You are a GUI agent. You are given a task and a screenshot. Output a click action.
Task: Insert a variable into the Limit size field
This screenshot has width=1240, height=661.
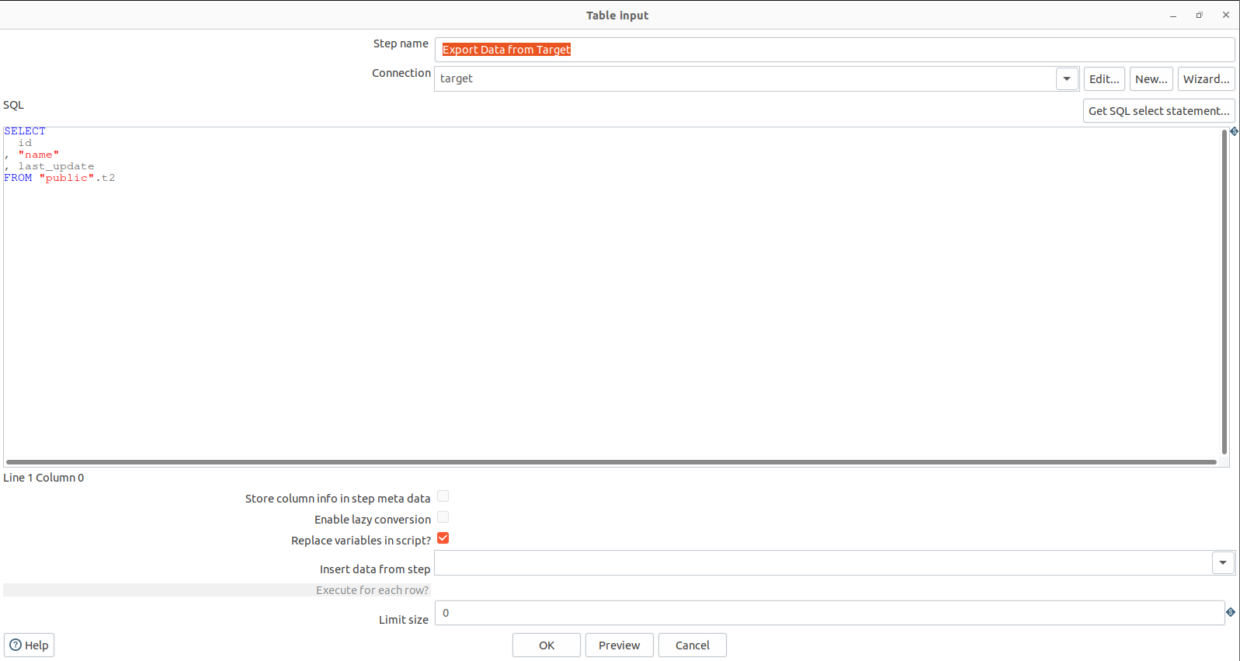[1233, 612]
